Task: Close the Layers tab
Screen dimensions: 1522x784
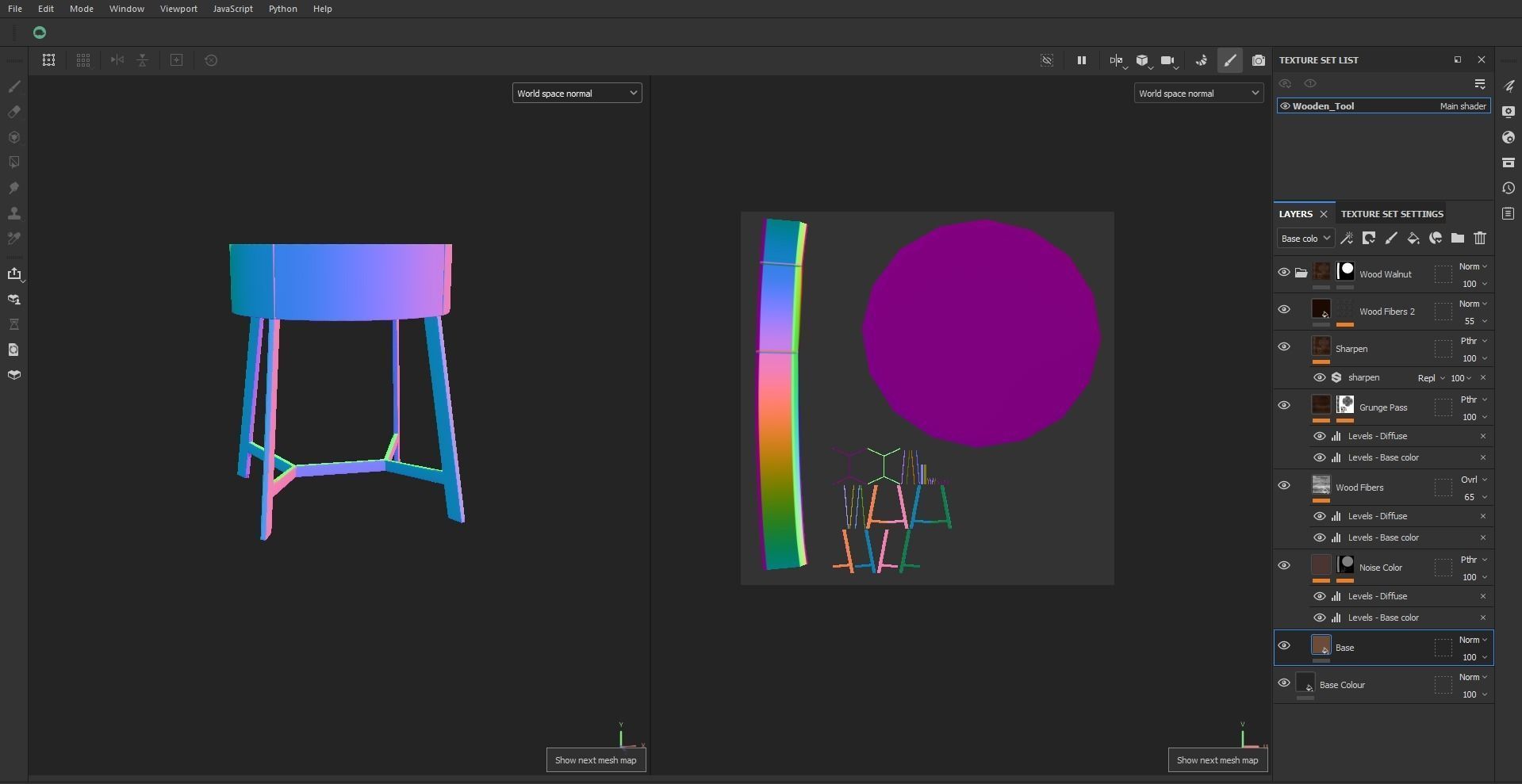Action: coord(1324,214)
